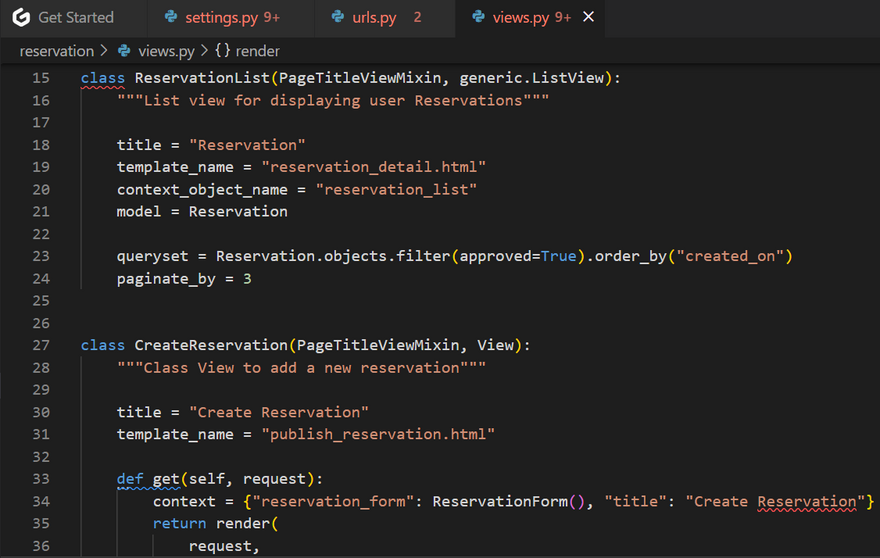This screenshot has height=558, width=880.
Task: Open the Get Started tab
Action: click(x=75, y=17)
